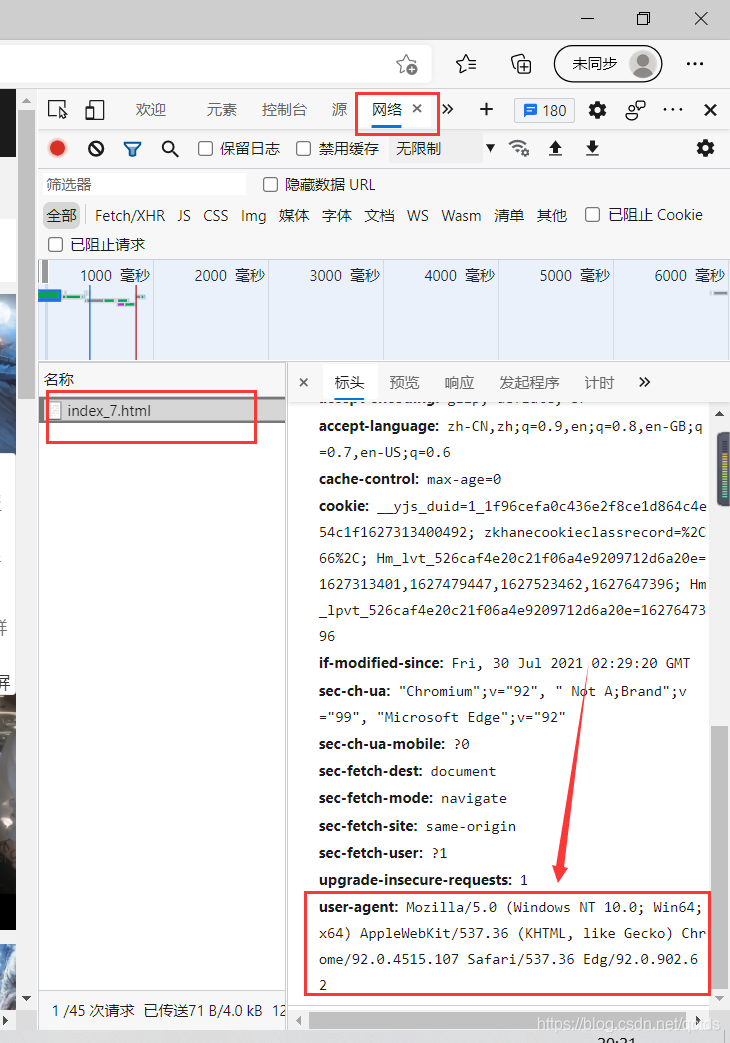The height and width of the screenshot is (1043, 730).
Task: Open the 180 issues badge
Action: point(544,110)
